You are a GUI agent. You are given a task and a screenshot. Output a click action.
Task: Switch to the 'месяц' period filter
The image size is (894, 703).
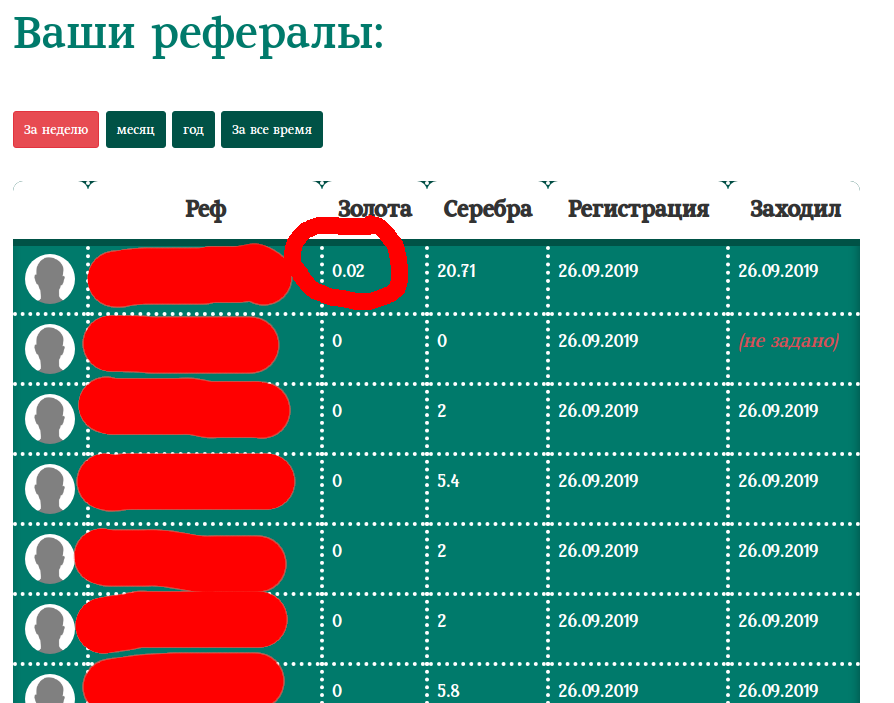pos(136,129)
